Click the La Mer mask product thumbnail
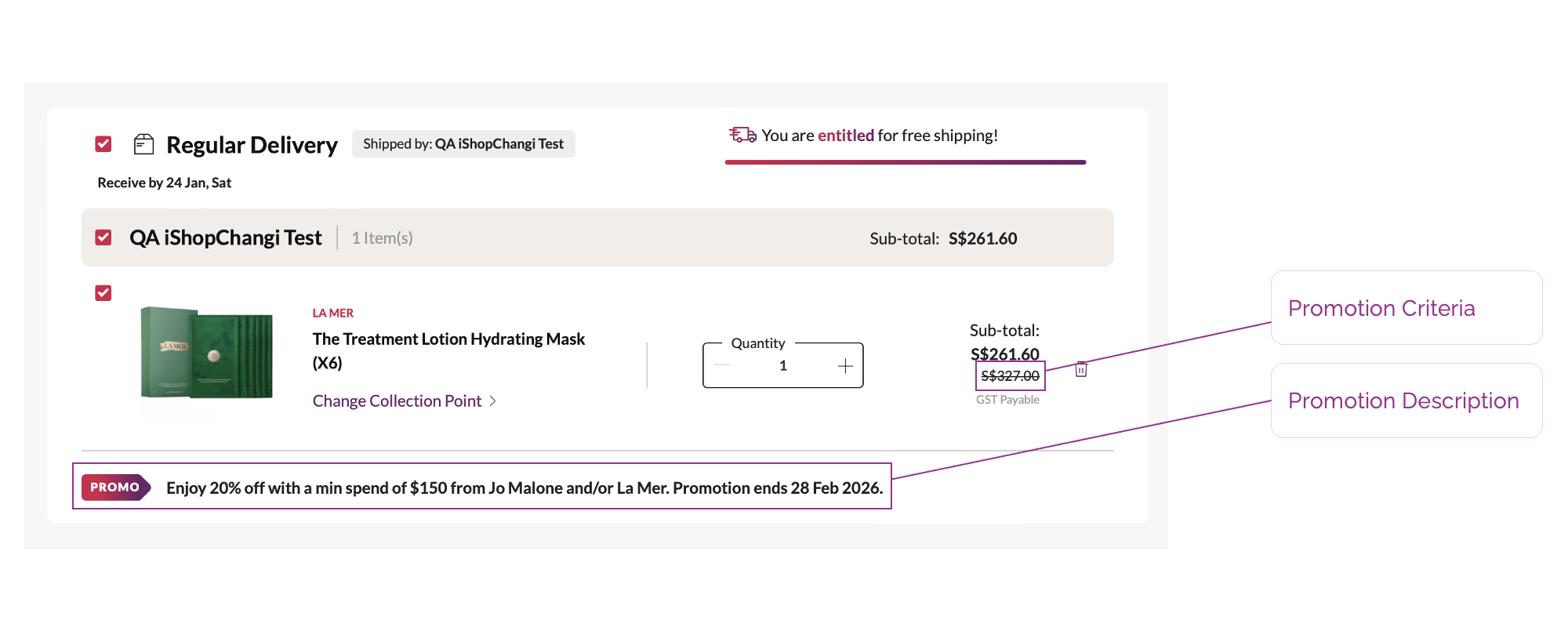Screen dimensions: 1568x627 click(x=207, y=353)
